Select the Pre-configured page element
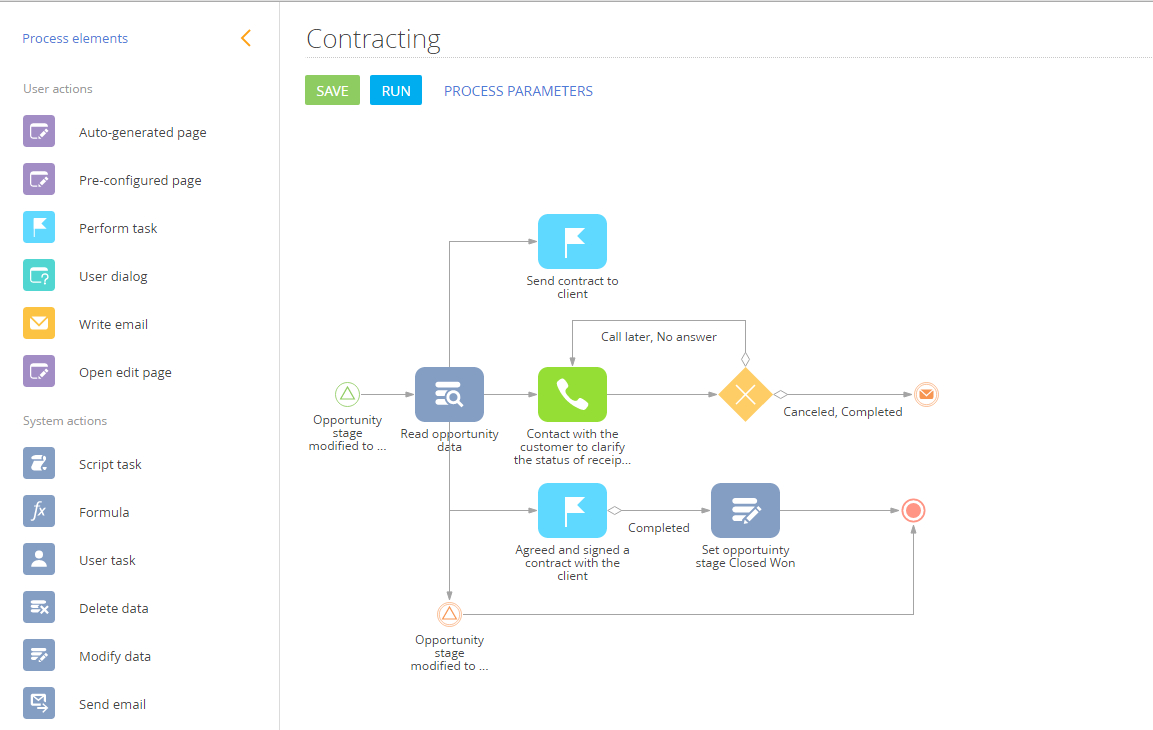The height and width of the screenshot is (730, 1153). 139,179
